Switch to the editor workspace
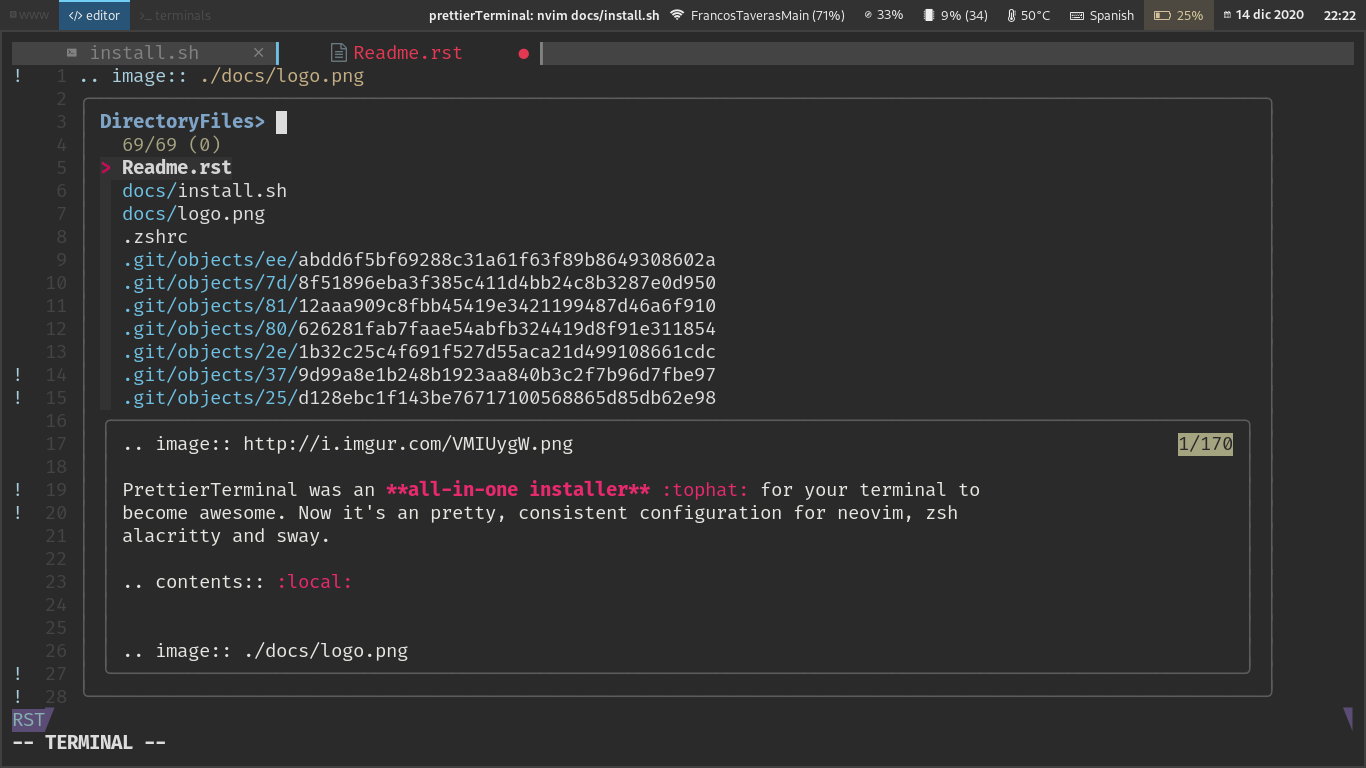 tap(94, 15)
